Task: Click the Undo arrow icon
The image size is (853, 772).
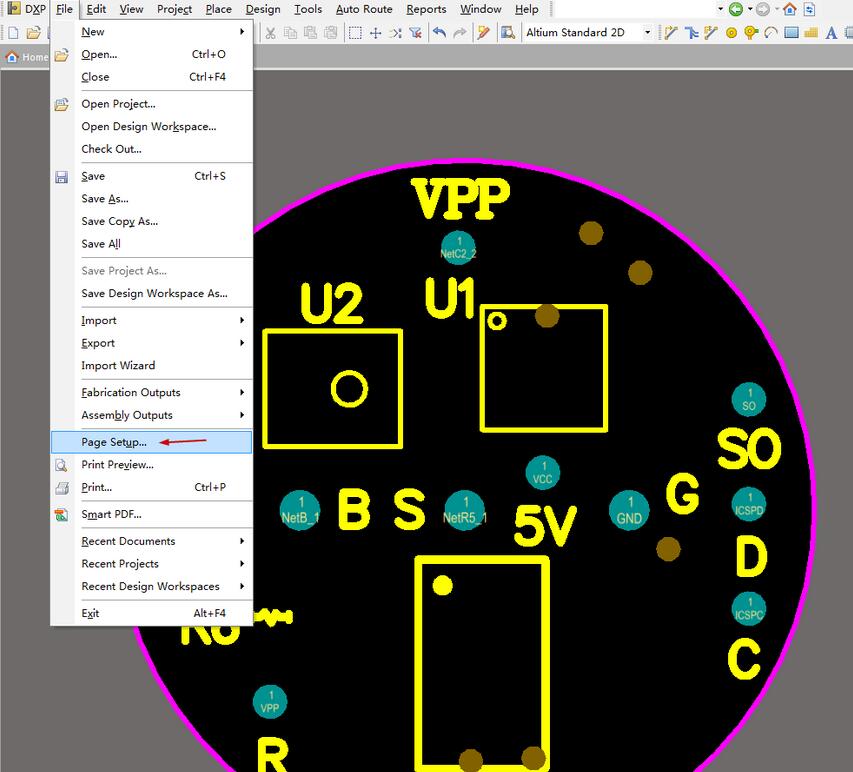Action: pyautogui.click(x=440, y=33)
